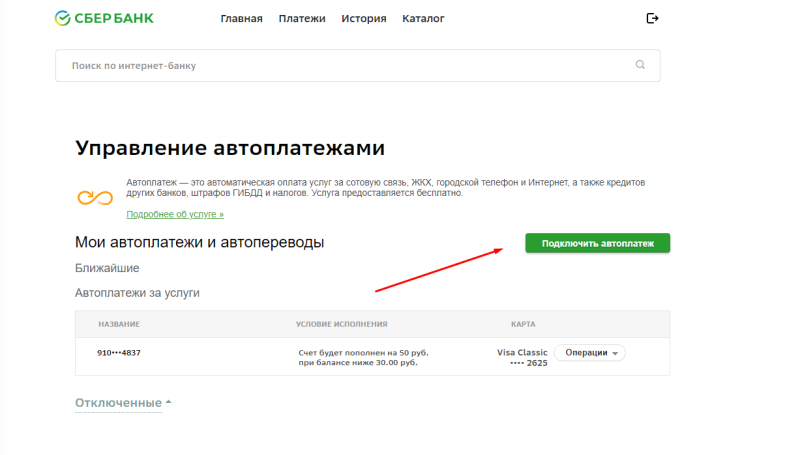Image resolution: width=800 pixels, height=455 pixels.
Task: Click the Счет будет пополнен condition text
Action: click(363, 358)
